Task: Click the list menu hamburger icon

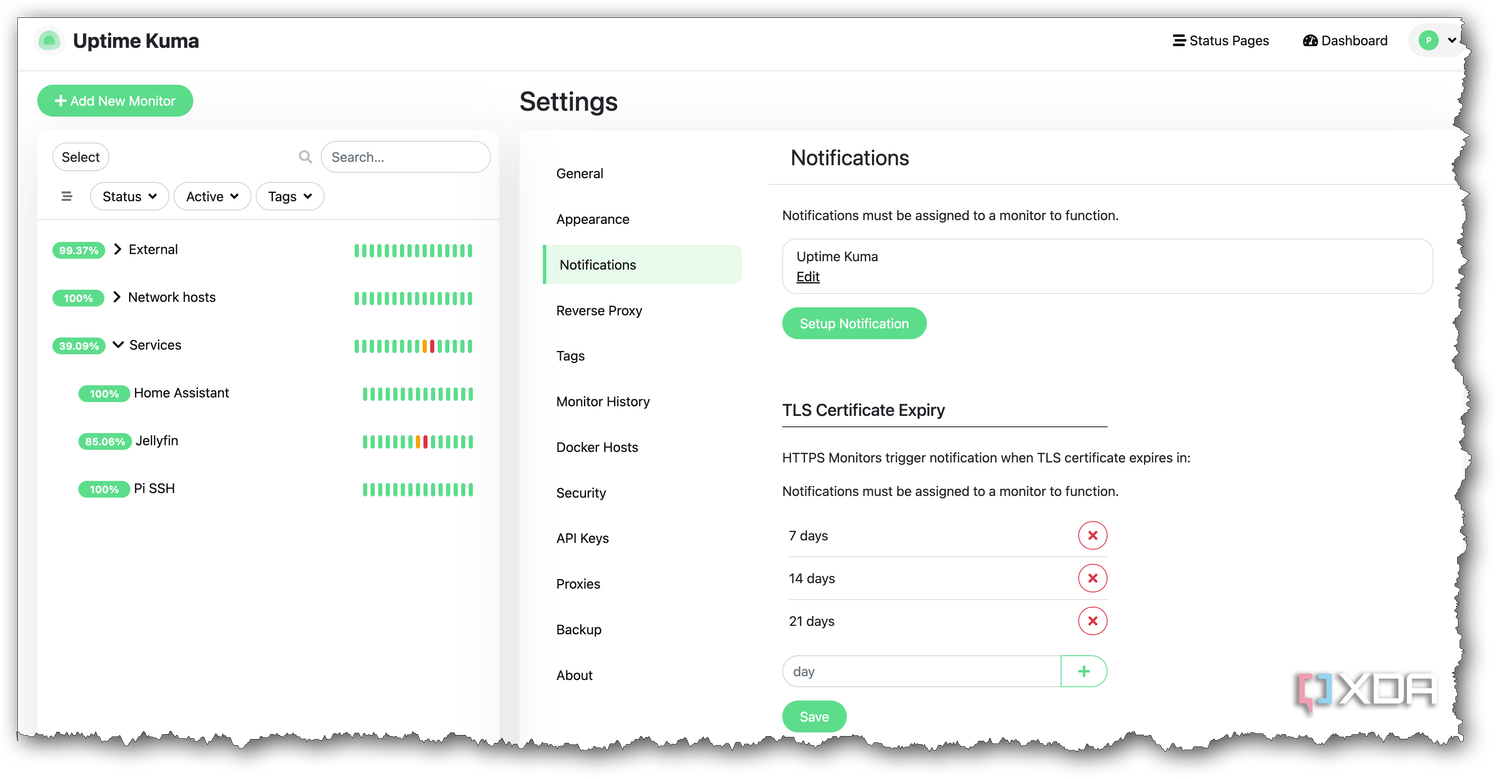Action: click(67, 197)
